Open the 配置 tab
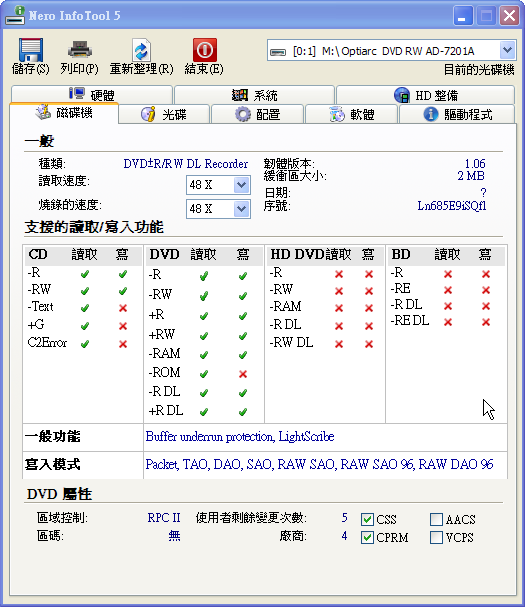Image resolution: width=525 pixels, height=607 pixels. [257, 114]
